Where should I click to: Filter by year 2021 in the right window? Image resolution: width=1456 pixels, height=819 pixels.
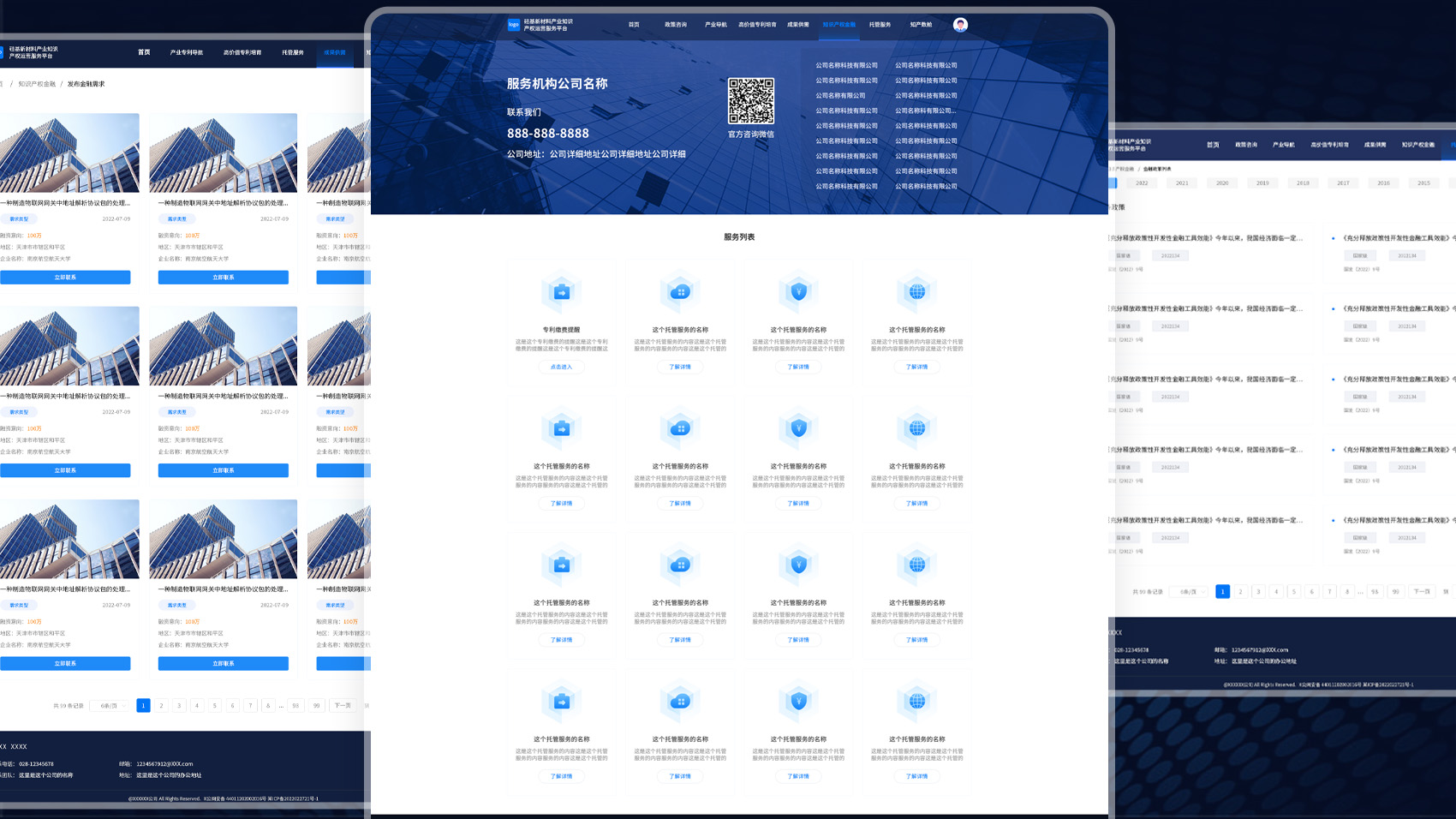click(x=1182, y=183)
